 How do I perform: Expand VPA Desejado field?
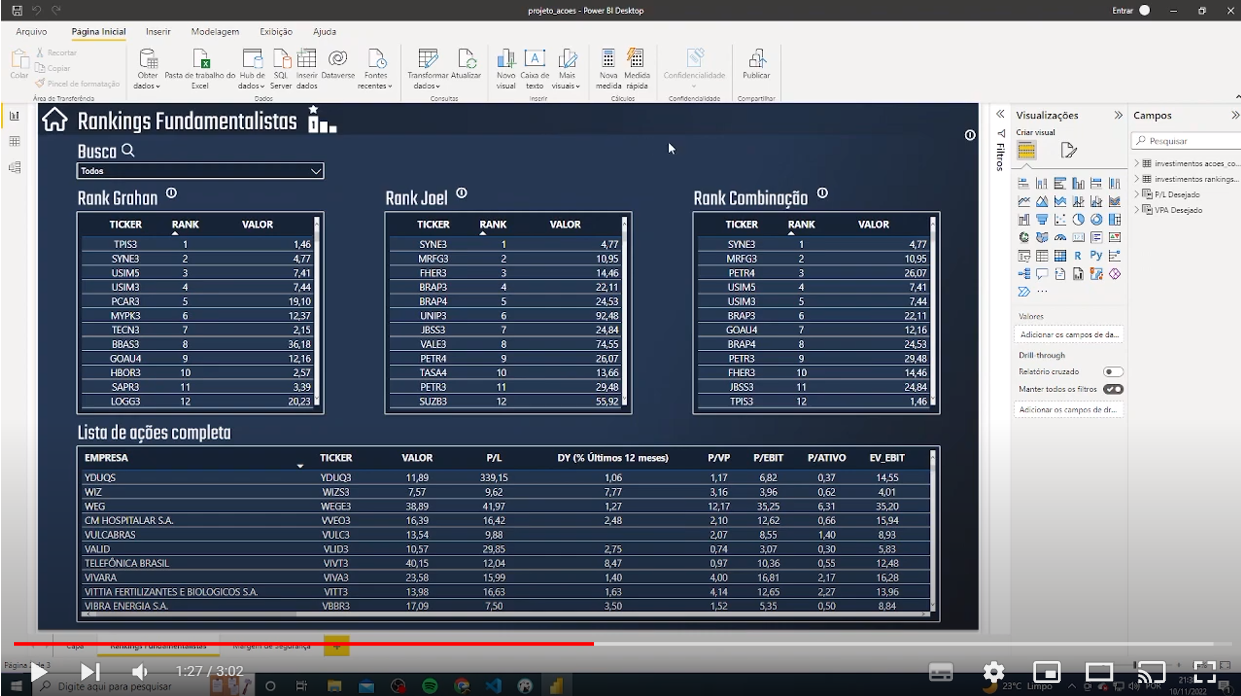pos(1137,210)
